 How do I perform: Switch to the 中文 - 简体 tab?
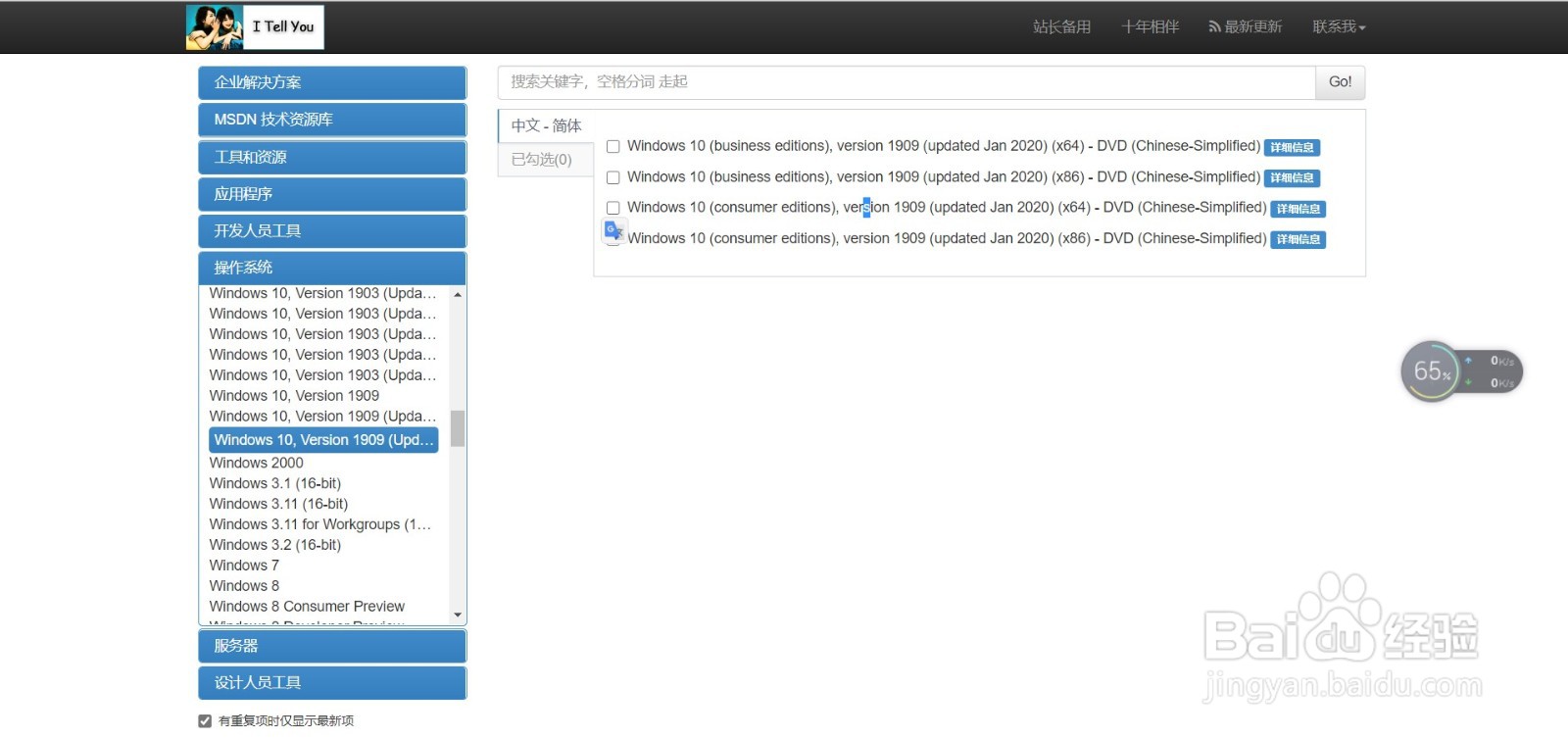(x=546, y=125)
